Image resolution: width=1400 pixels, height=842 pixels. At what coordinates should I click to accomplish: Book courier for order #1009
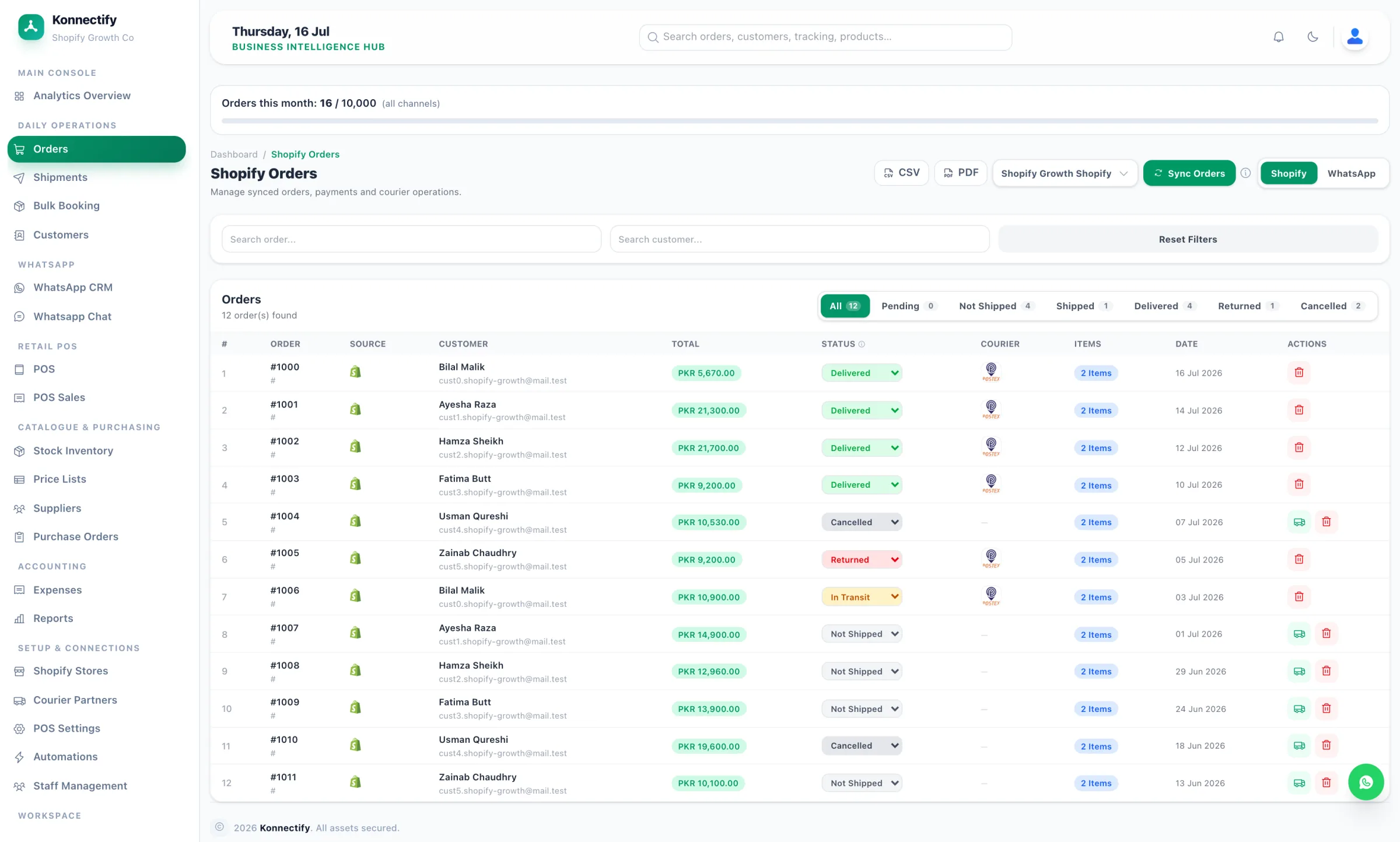pyautogui.click(x=1298, y=708)
